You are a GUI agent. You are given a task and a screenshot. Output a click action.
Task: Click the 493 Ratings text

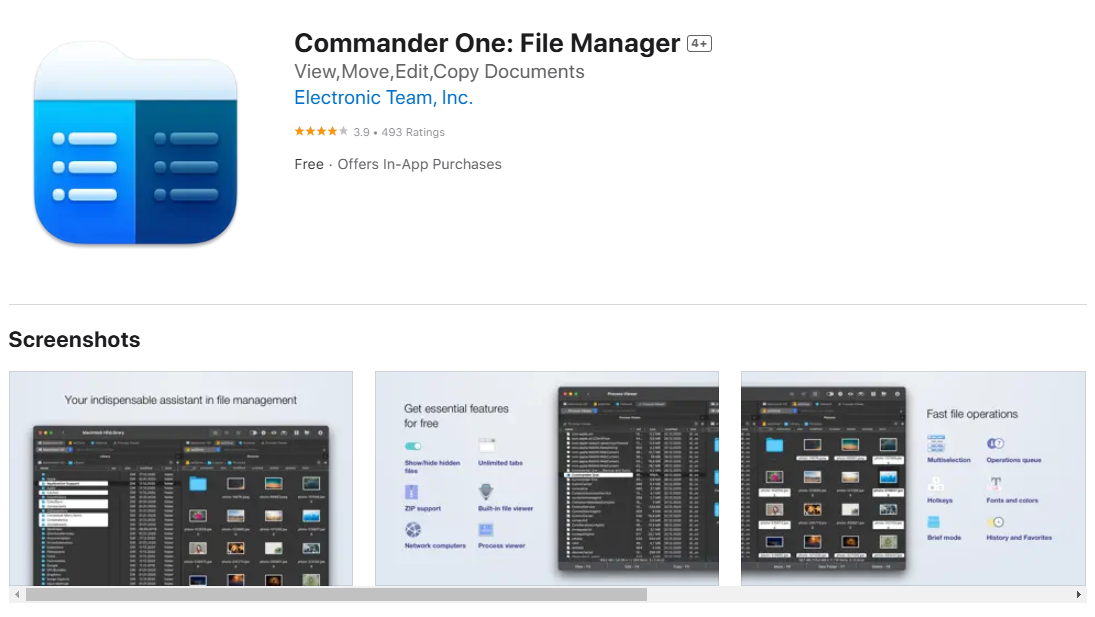[413, 132]
